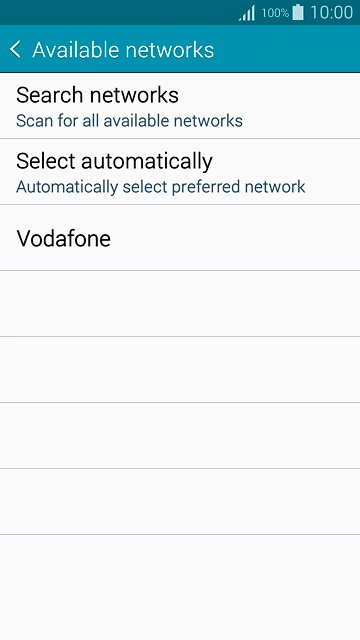Tap the blank area beneath the last divider
Viewport: 360px width, 640px height.
[180, 587]
